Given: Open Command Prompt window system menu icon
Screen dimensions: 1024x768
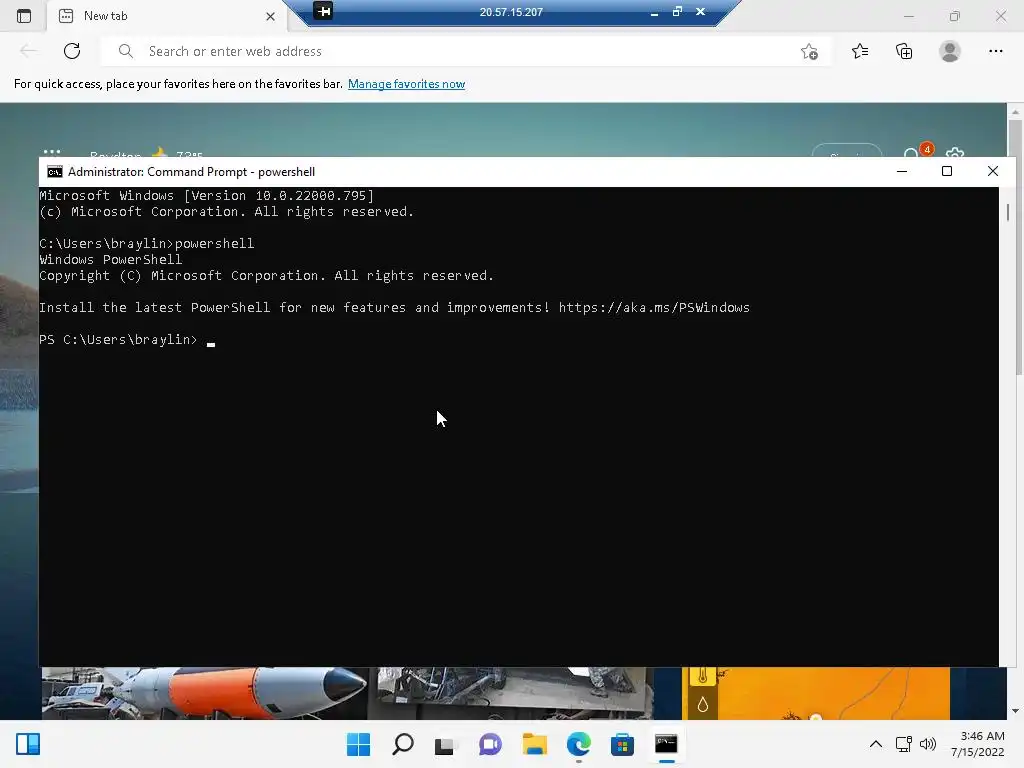Looking at the screenshot, I should [55, 172].
